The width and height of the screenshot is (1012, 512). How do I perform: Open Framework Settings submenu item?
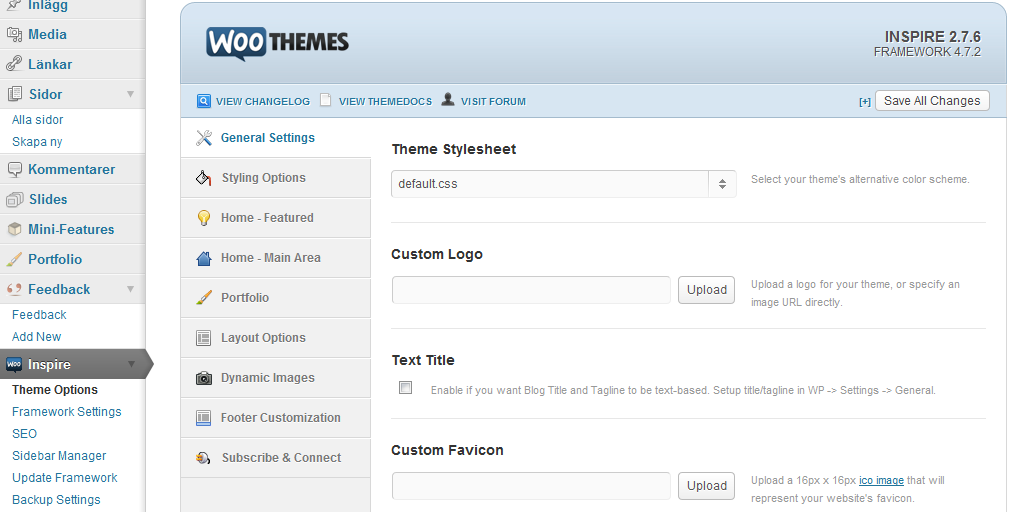tap(66, 411)
